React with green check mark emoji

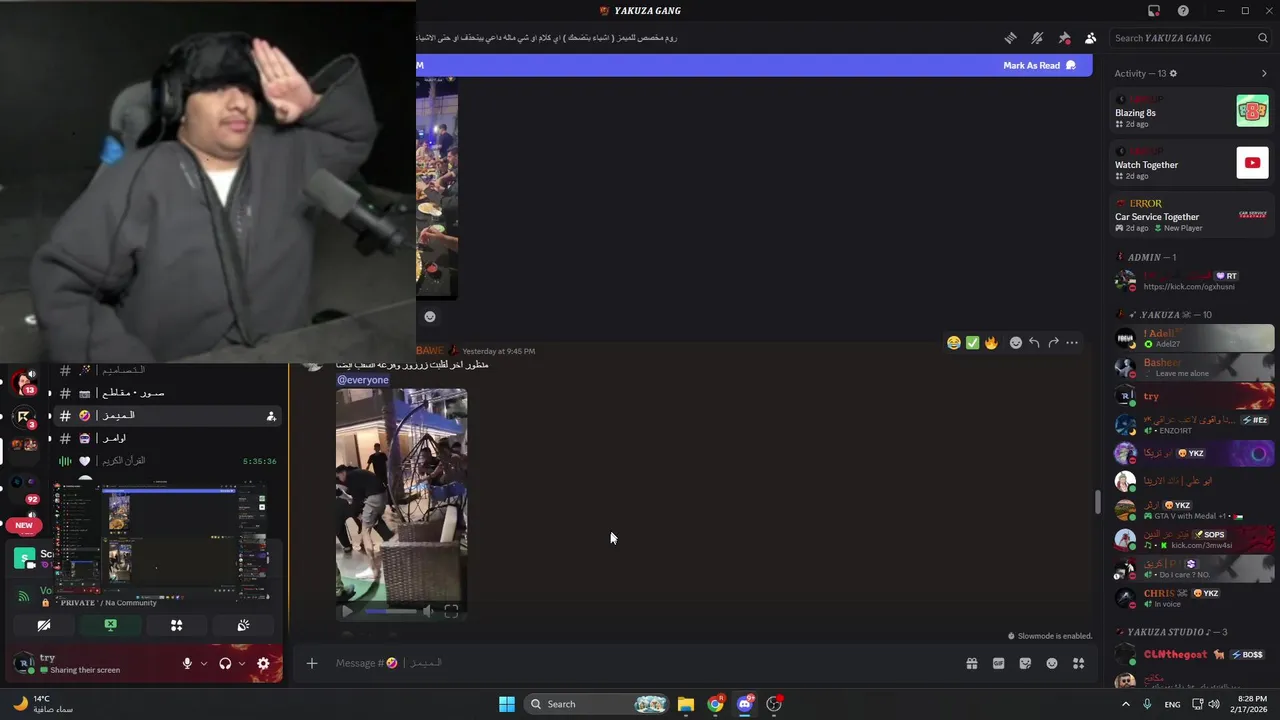point(972,343)
